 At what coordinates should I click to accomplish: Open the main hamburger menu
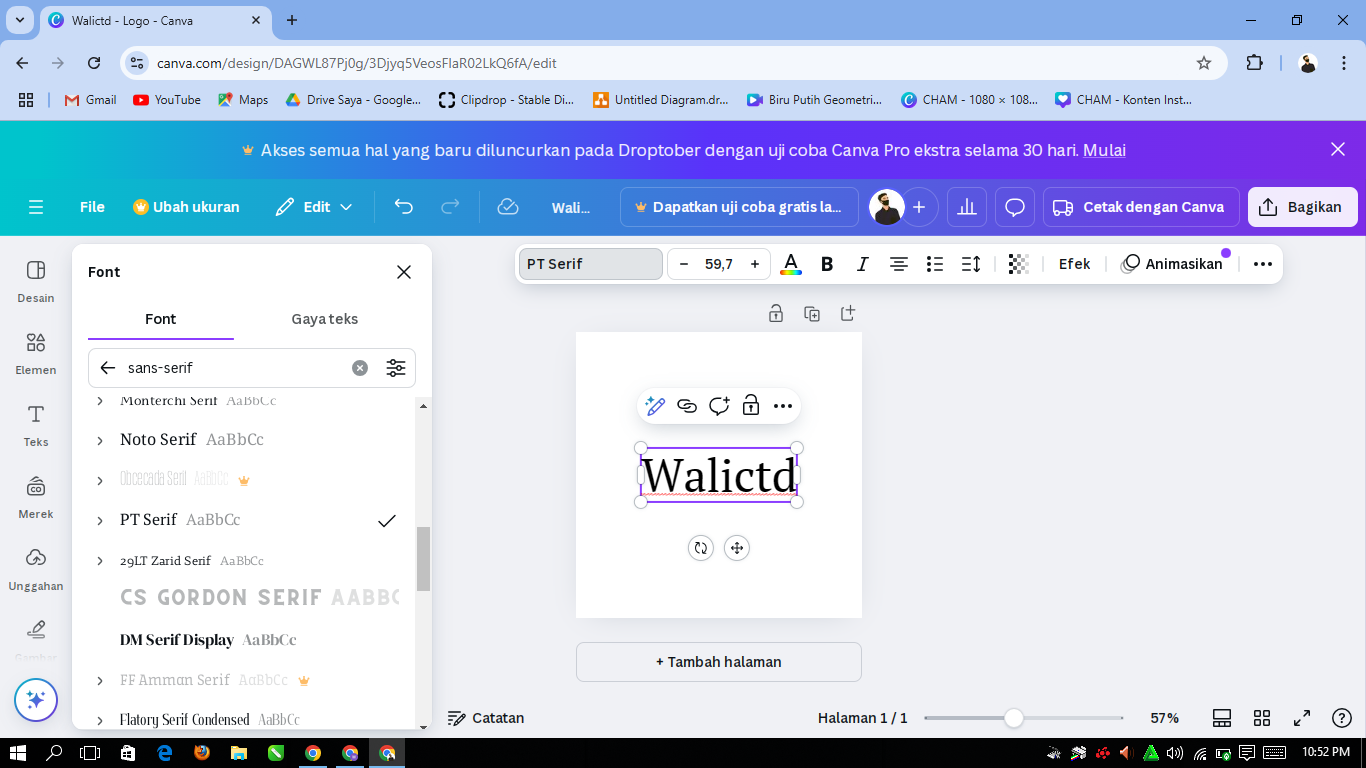point(36,207)
